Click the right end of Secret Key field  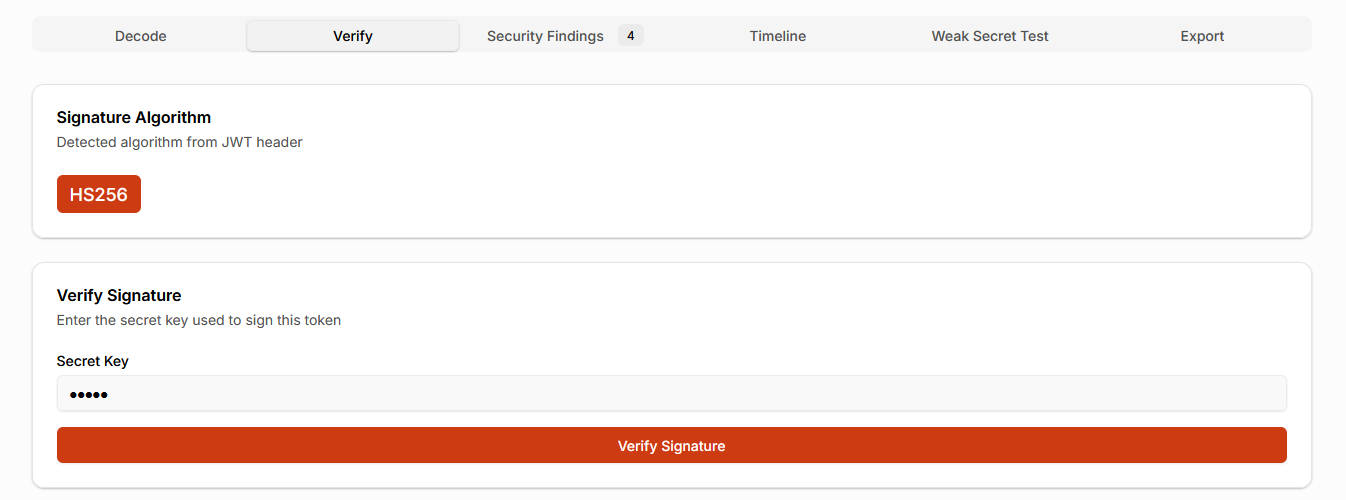[x=1260, y=394]
